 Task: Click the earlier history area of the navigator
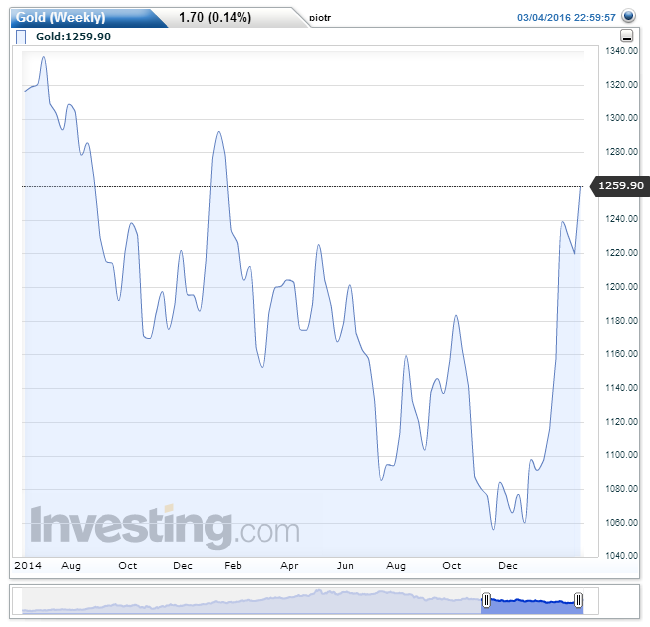(251, 602)
